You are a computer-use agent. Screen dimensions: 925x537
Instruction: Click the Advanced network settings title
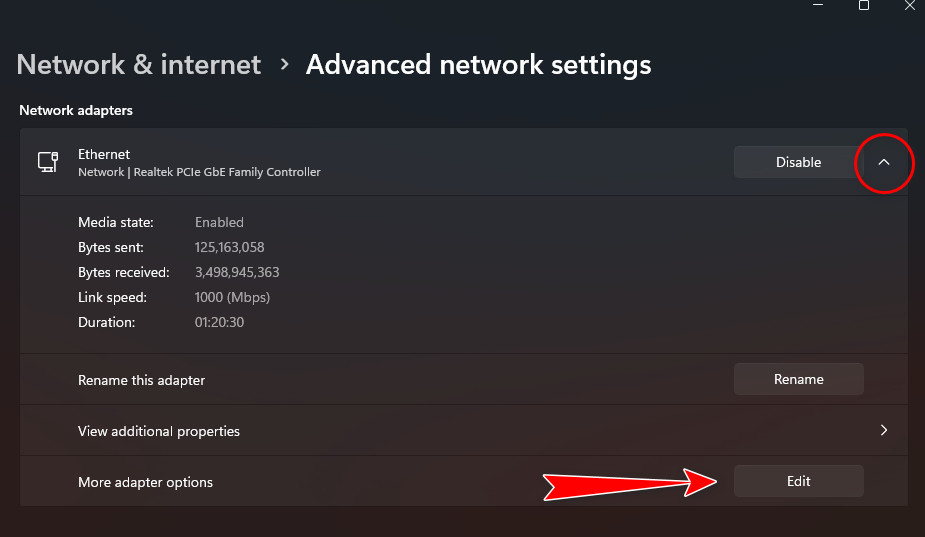[x=478, y=65]
